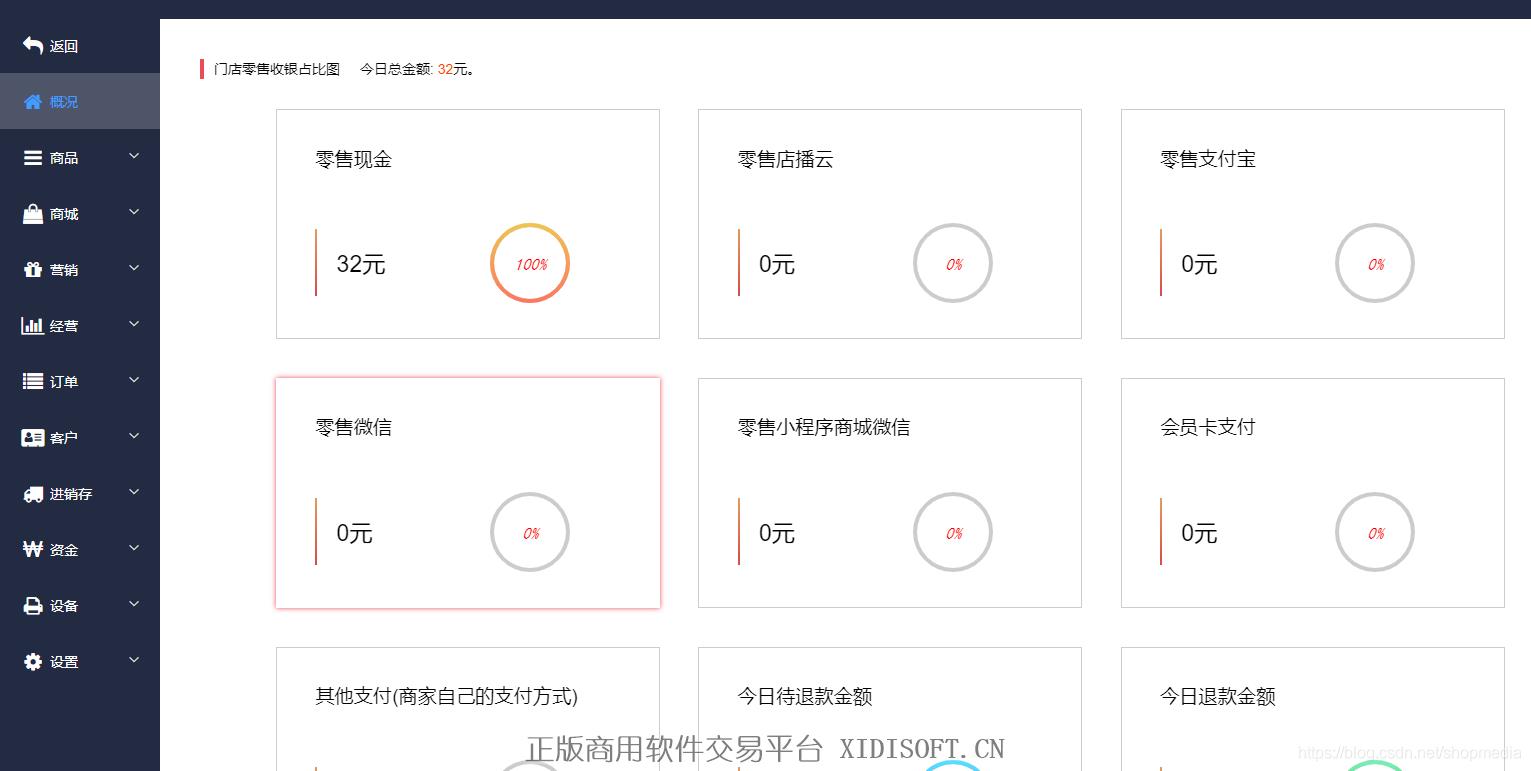
Task: Open the 订单 menu item
Action: [64, 382]
